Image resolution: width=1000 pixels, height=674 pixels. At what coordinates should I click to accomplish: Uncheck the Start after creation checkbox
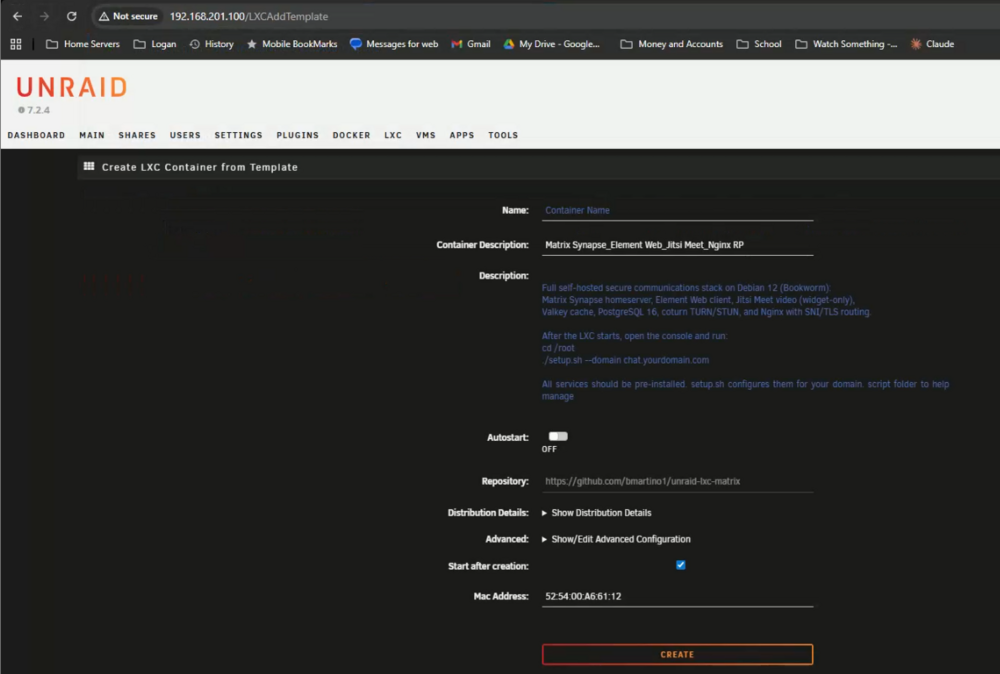680,565
